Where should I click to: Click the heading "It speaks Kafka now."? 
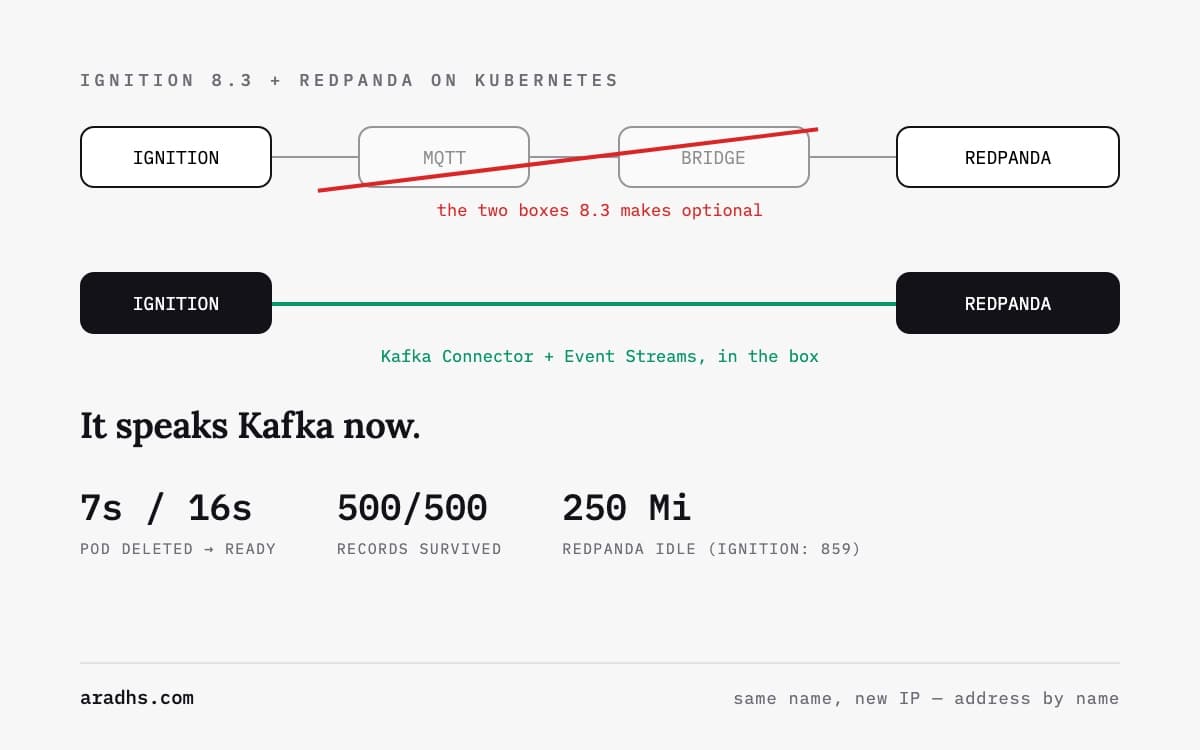pos(250,426)
